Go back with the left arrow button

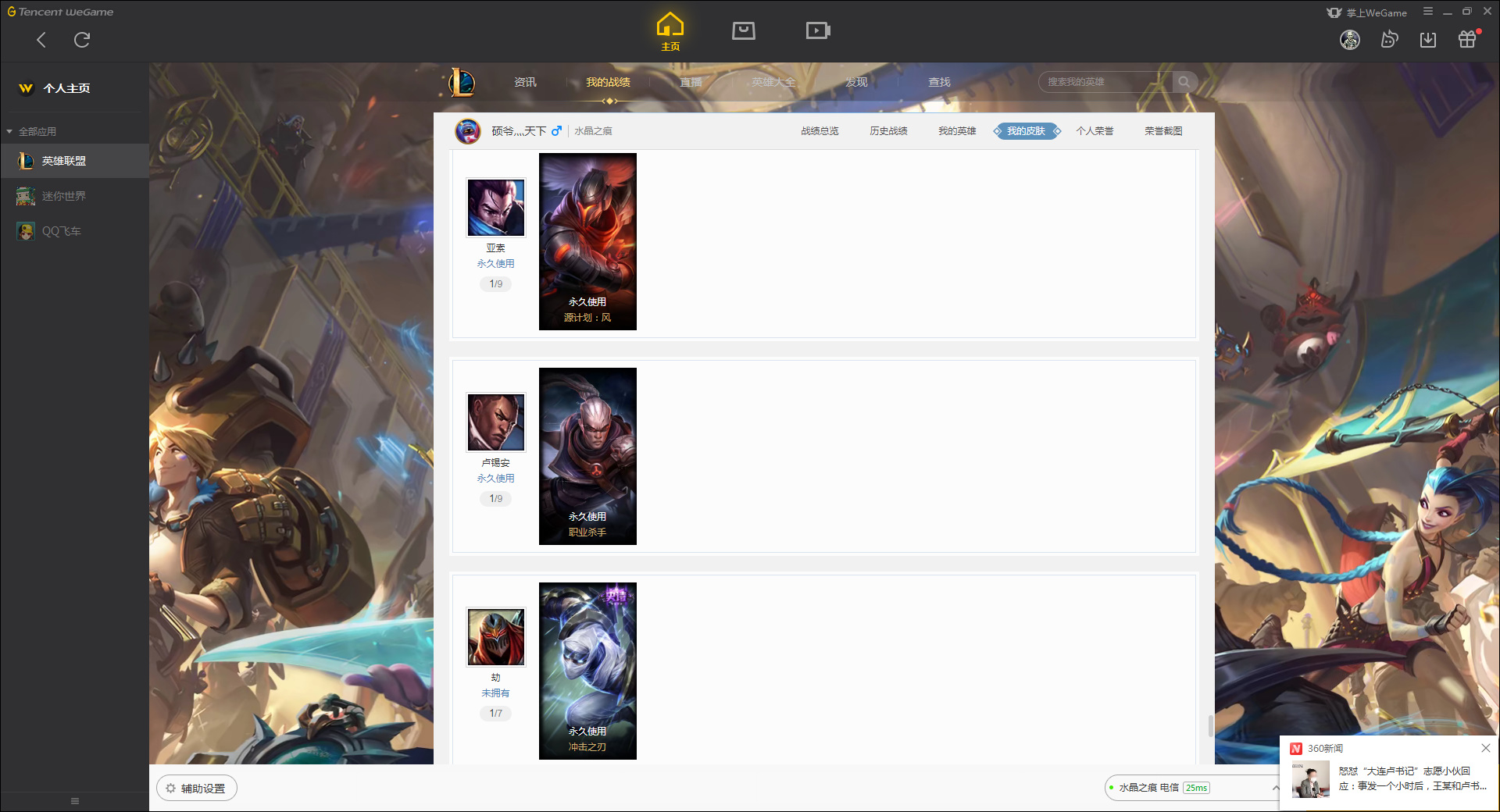tap(41, 40)
